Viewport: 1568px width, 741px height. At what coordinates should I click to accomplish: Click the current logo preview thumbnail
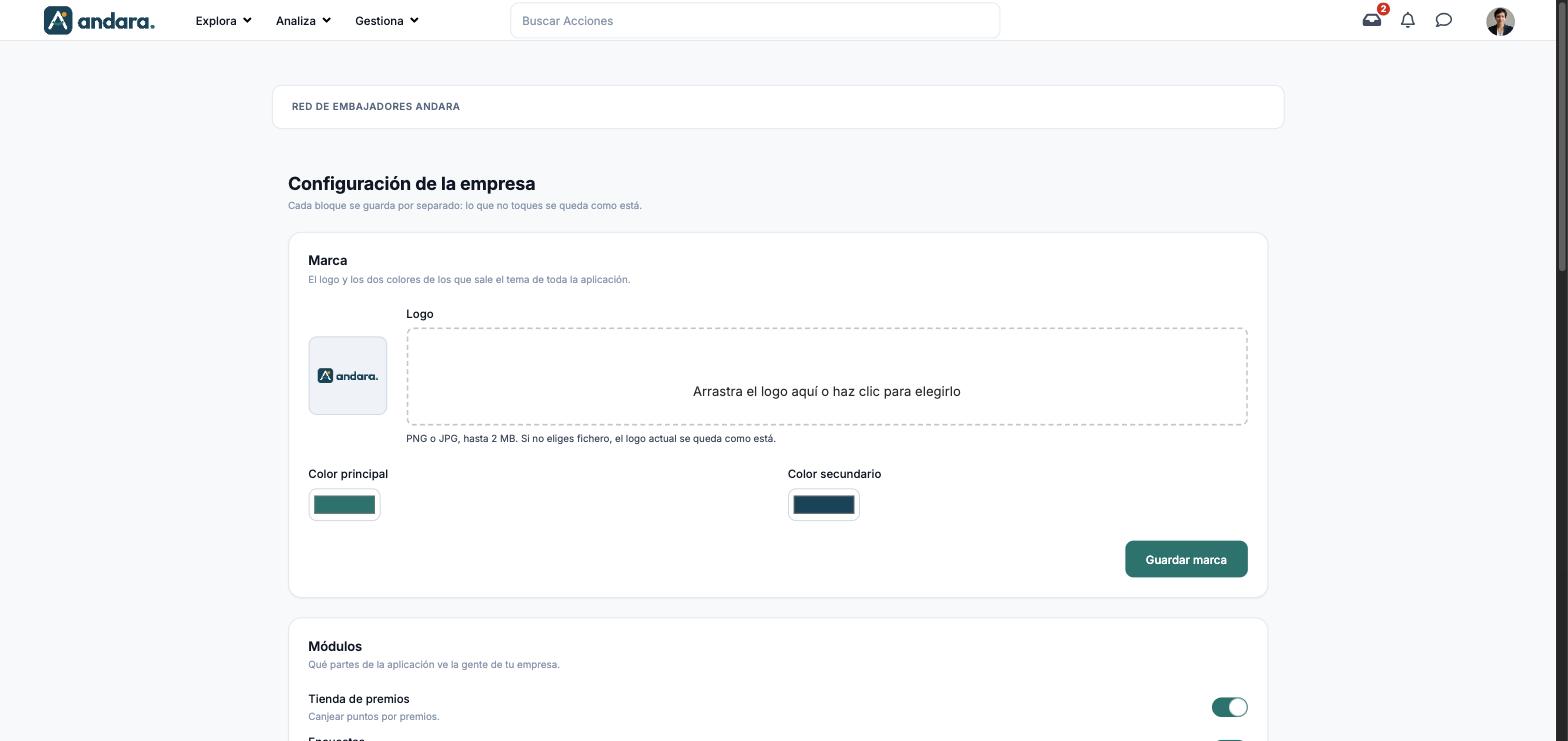pos(347,375)
